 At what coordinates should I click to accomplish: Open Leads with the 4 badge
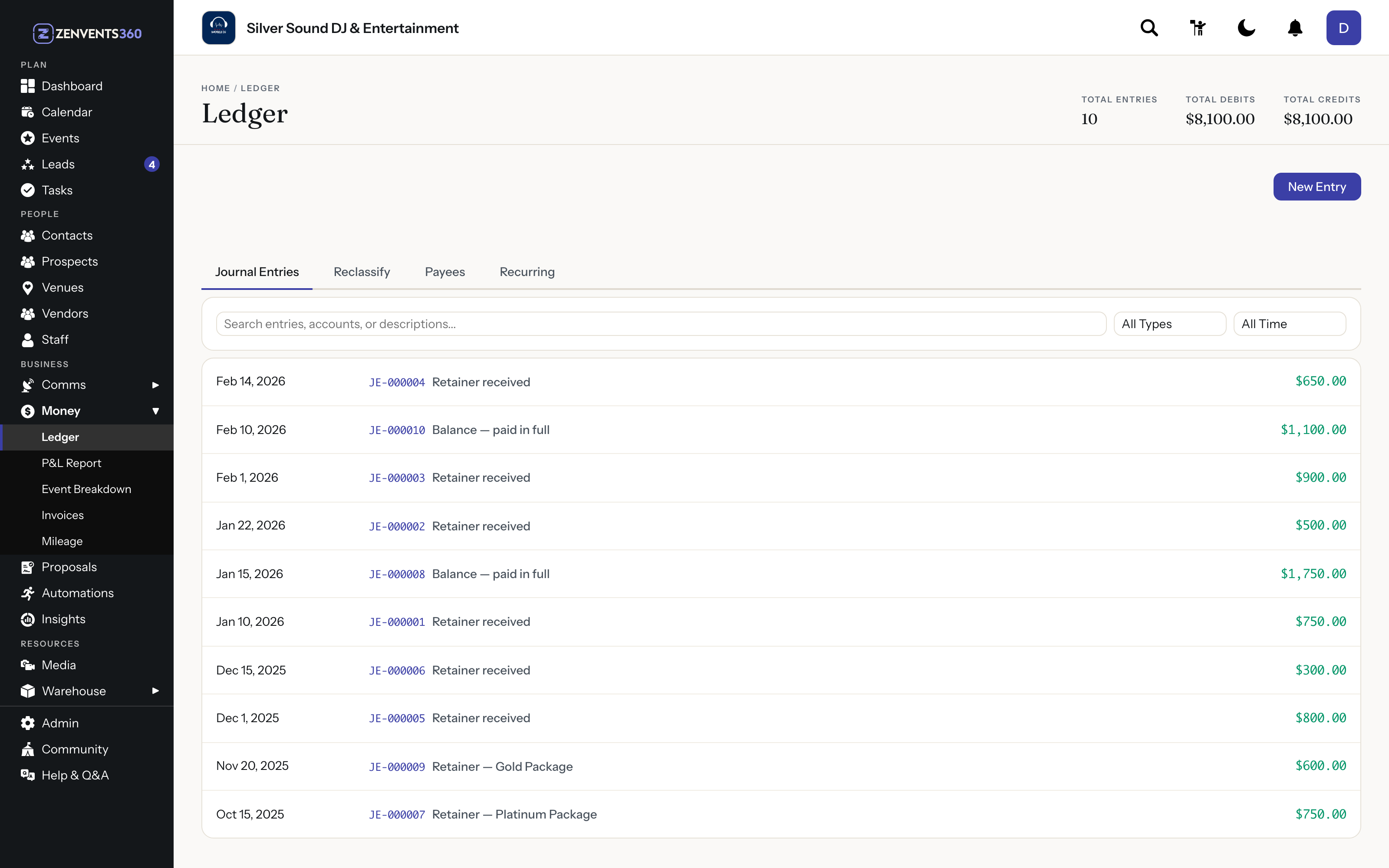coord(87,164)
